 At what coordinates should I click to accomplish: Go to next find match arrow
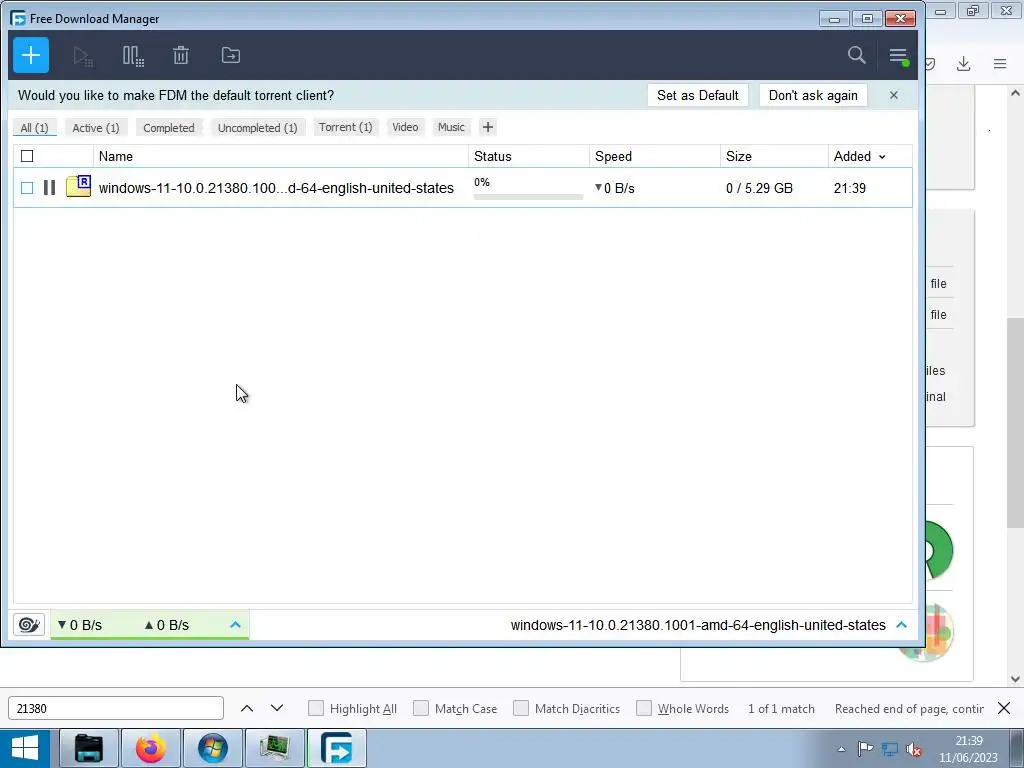point(277,709)
